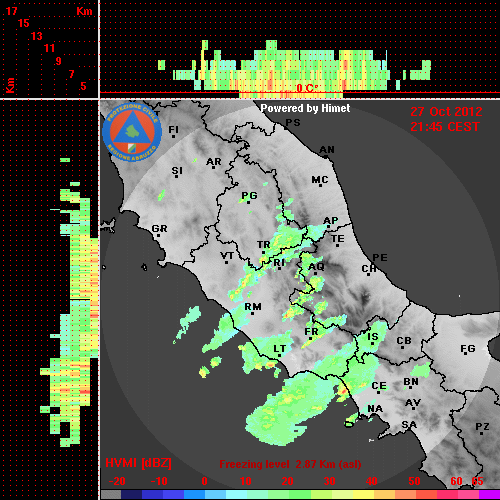Select the FI city marker on the map
The width and height of the screenshot is (500, 500).
(173, 131)
